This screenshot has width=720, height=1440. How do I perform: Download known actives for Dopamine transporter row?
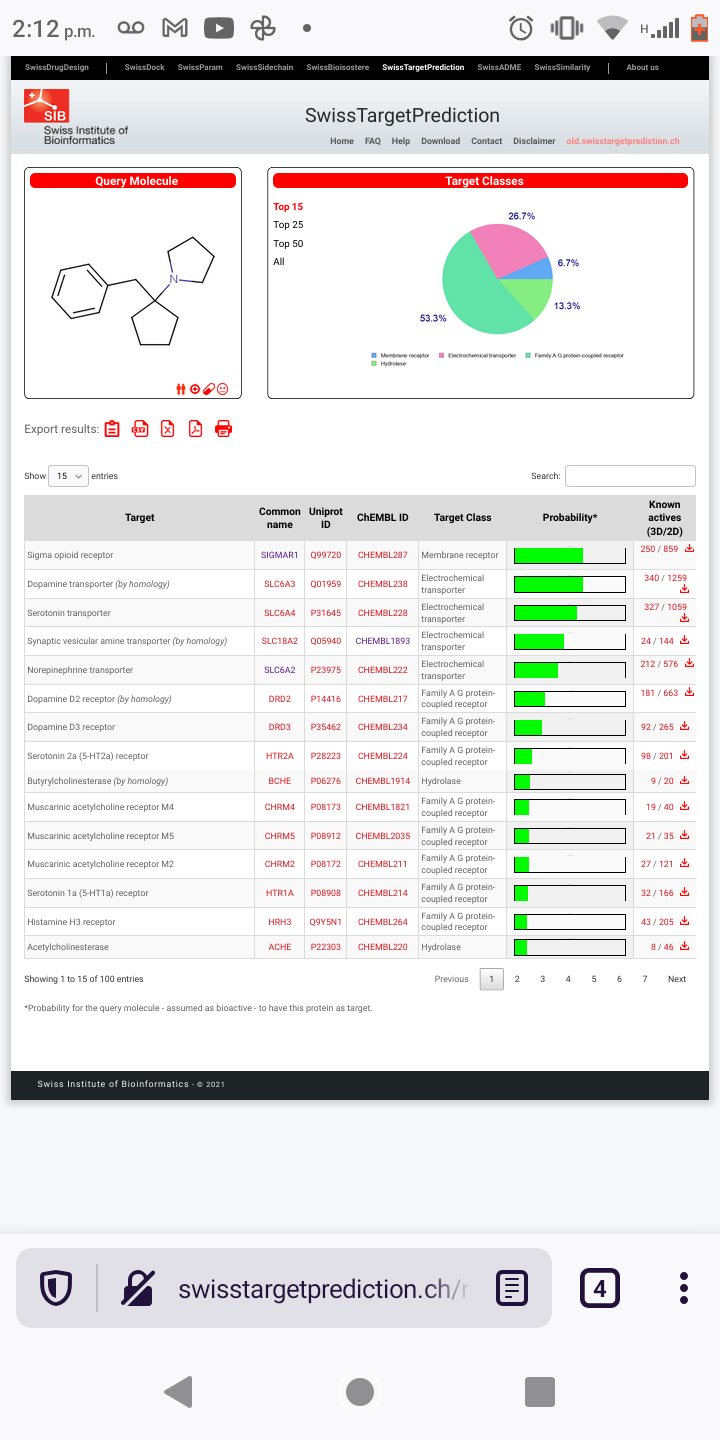tap(685, 589)
